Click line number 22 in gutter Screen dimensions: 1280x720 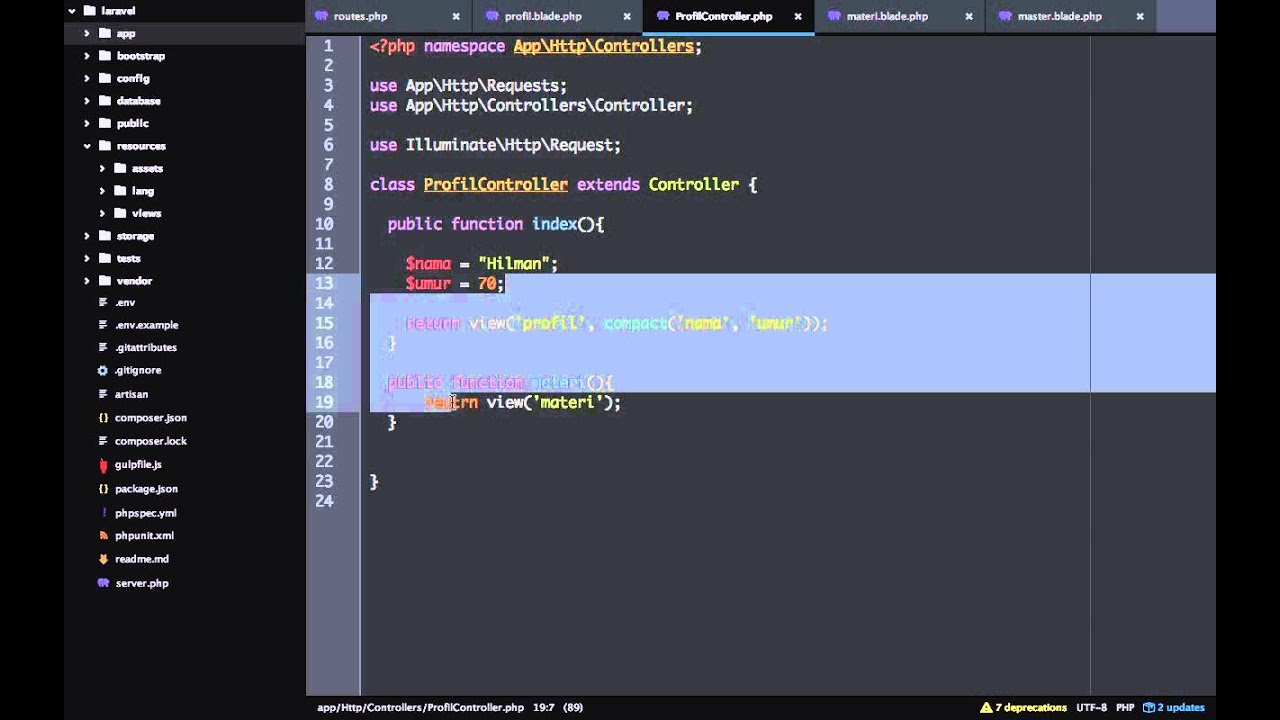324,461
